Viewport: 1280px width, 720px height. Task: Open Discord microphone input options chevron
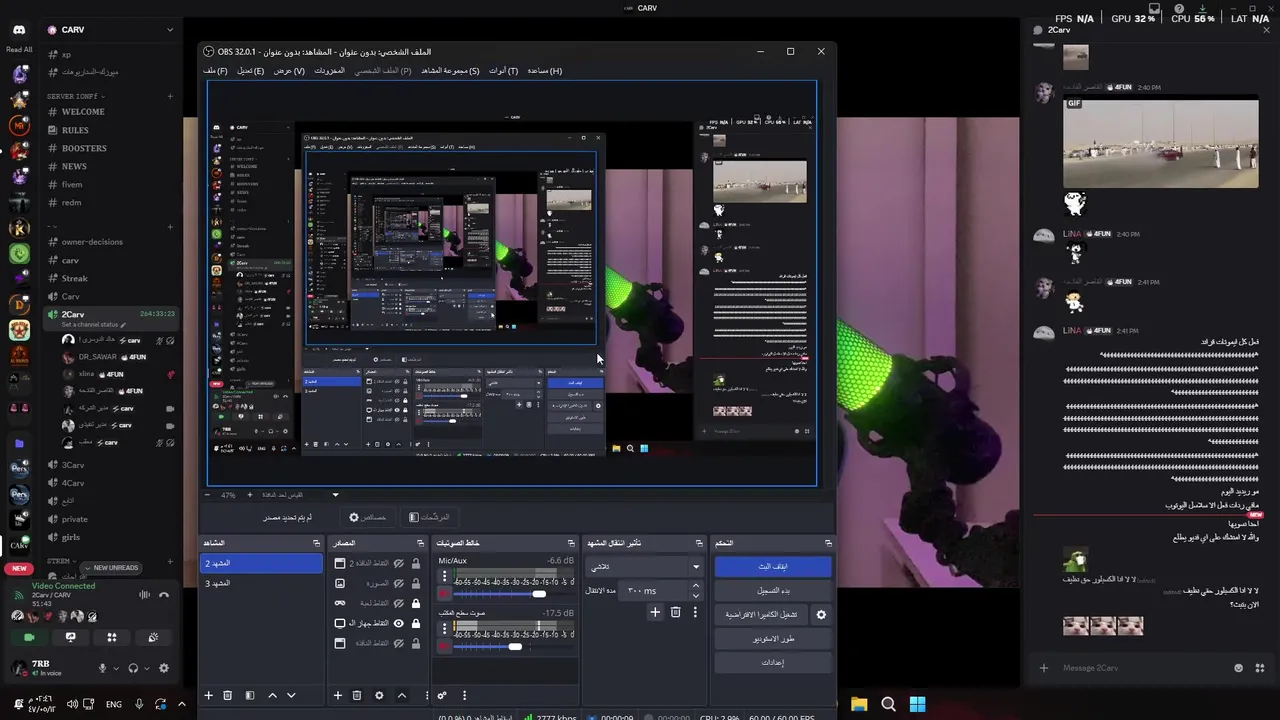116,669
